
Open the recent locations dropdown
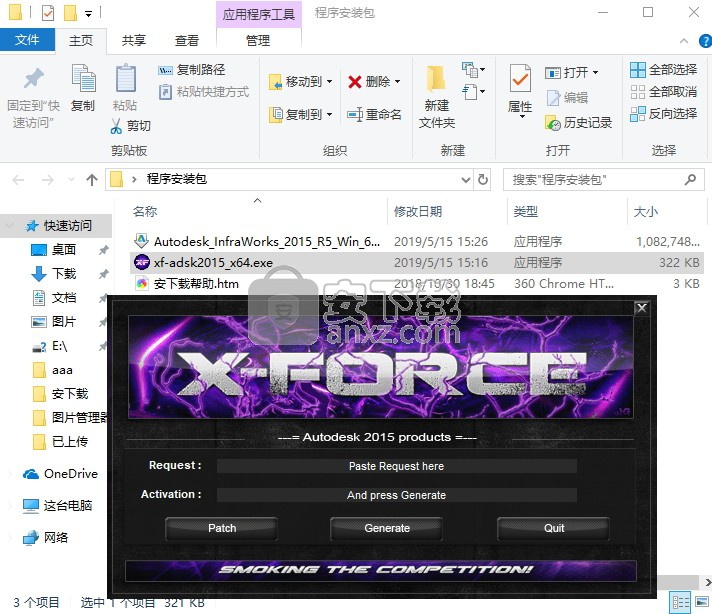point(71,180)
